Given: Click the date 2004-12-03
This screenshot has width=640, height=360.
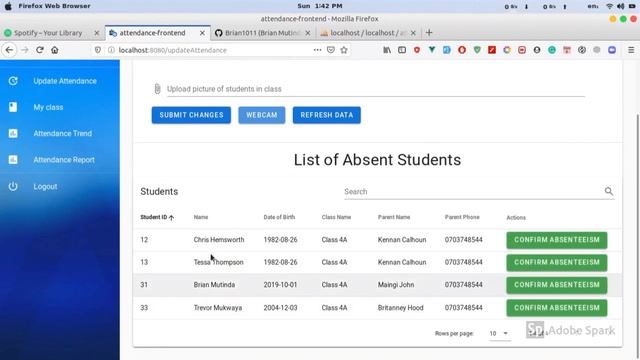Looking at the screenshot, I should pos(280,308).
